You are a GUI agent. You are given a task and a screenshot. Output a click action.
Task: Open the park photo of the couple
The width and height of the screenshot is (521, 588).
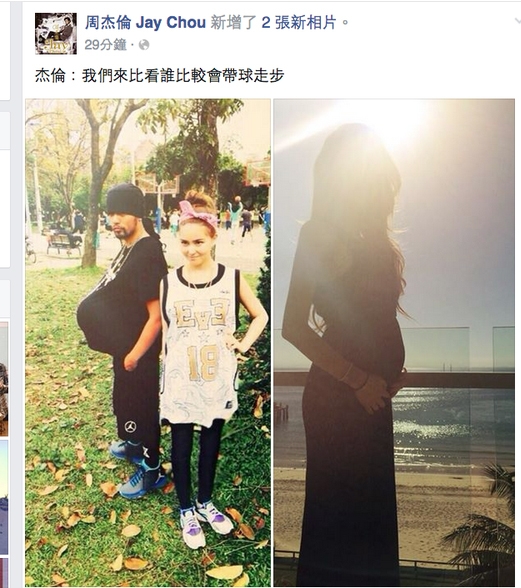pos(148,343)
